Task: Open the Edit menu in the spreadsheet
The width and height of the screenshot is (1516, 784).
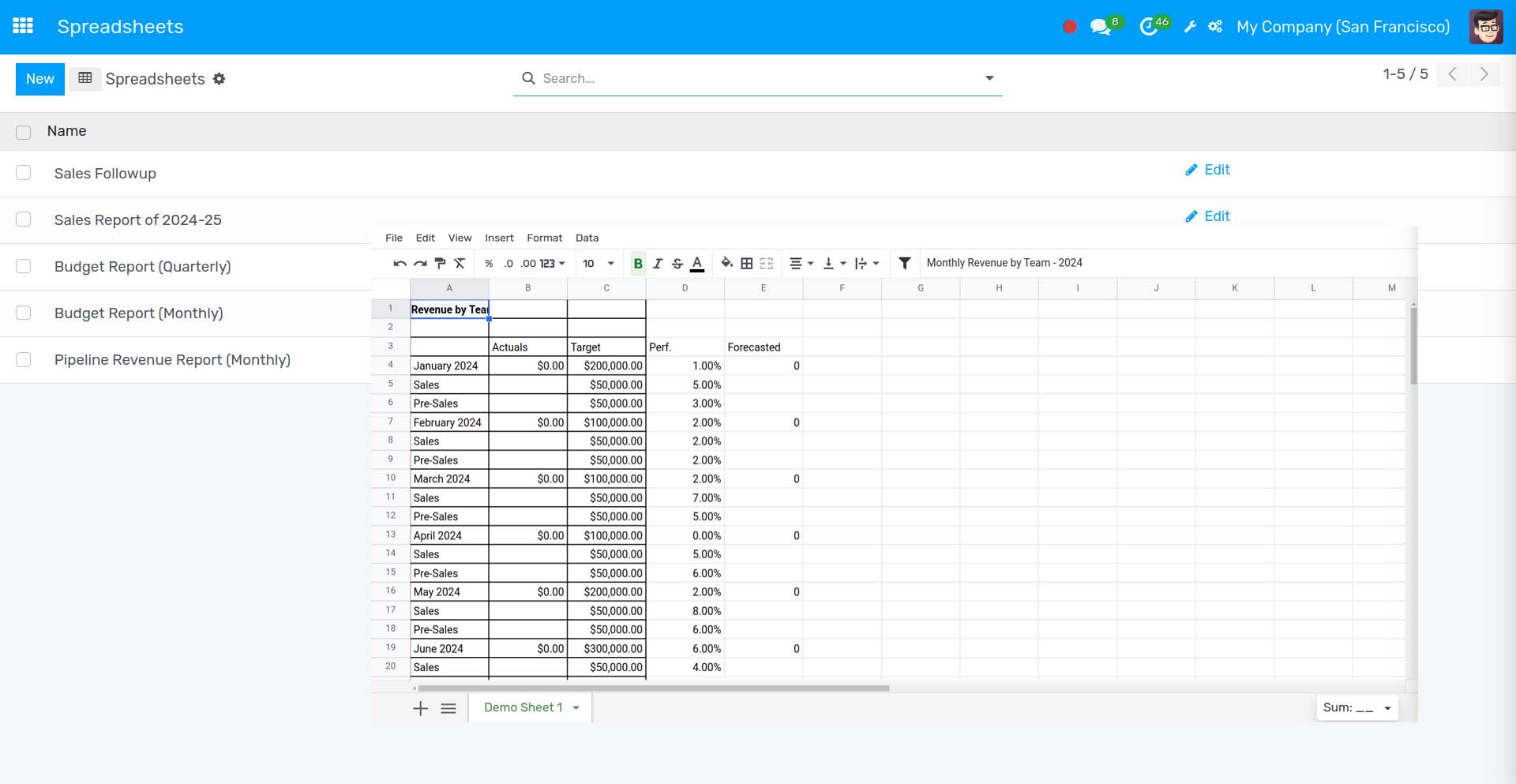Action: point(426,238)
